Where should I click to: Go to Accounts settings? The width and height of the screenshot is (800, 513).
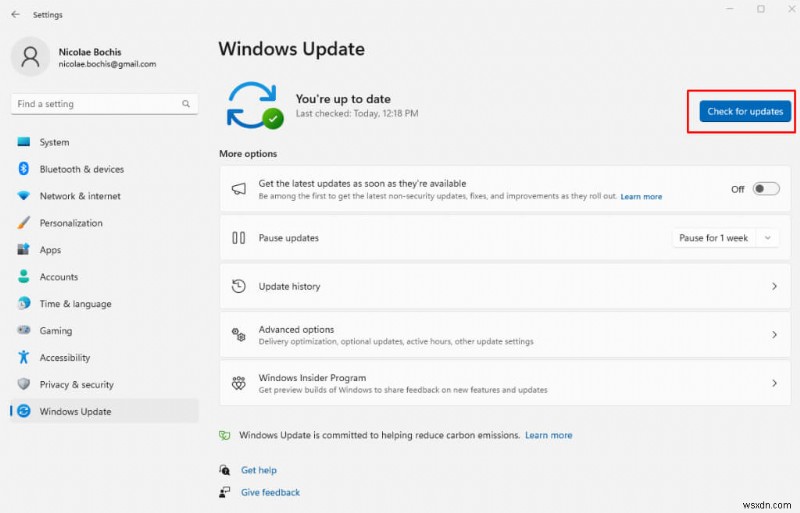coord(104,277)
